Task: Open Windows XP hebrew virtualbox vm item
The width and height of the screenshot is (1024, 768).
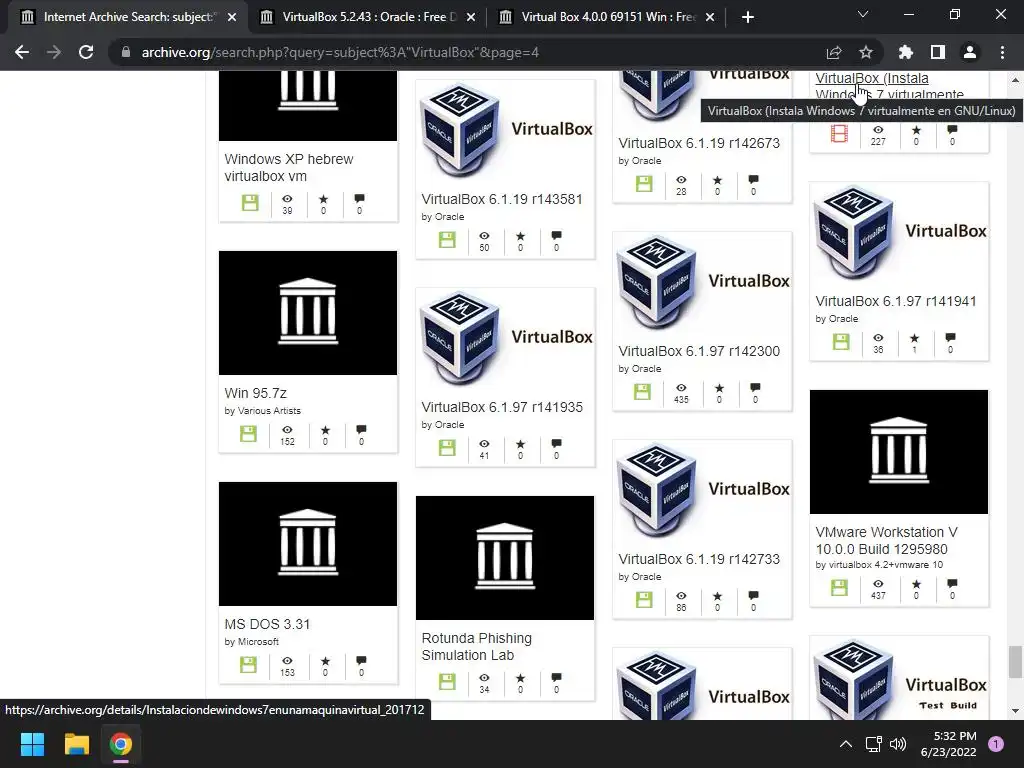Action: coord(289,167)
